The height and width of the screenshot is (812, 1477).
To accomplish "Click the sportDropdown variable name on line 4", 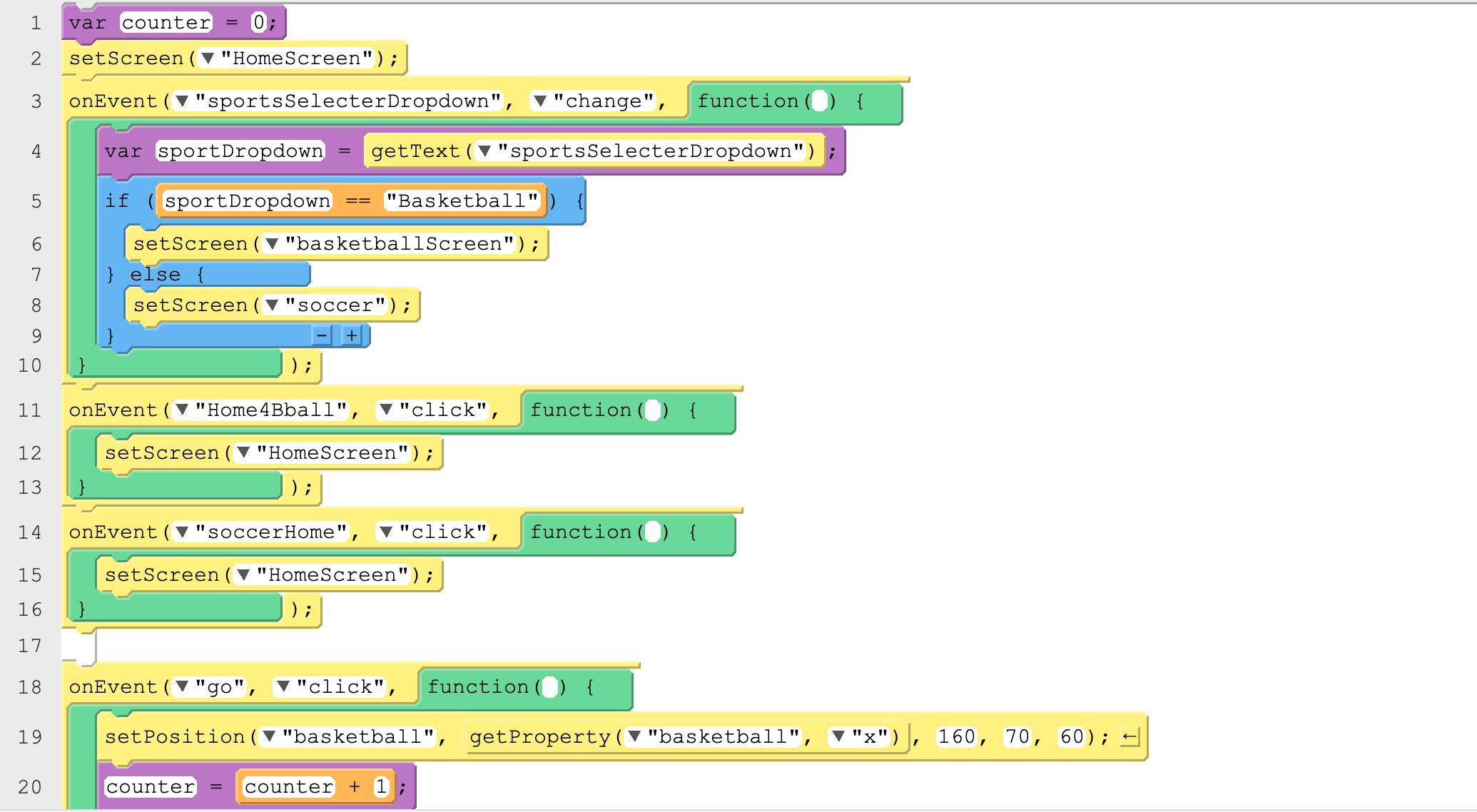I will [240, 151].
